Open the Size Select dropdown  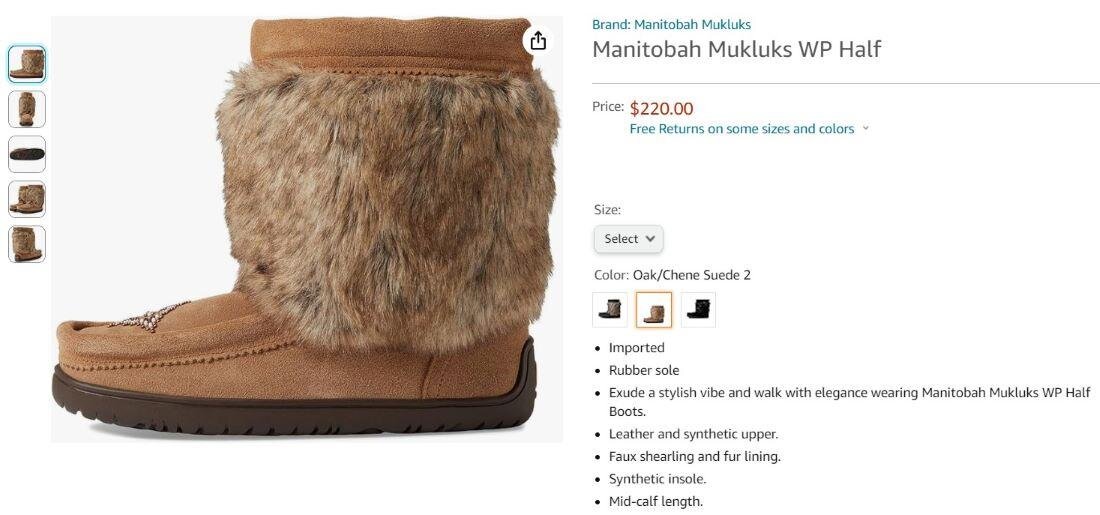(629, 239)
